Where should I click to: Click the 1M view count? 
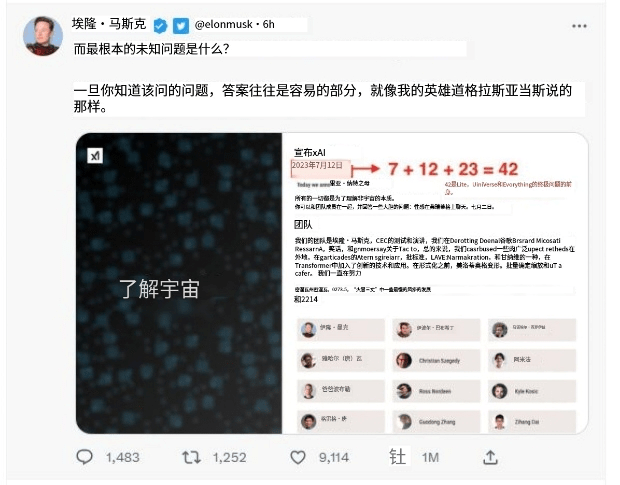pos(430,457)
